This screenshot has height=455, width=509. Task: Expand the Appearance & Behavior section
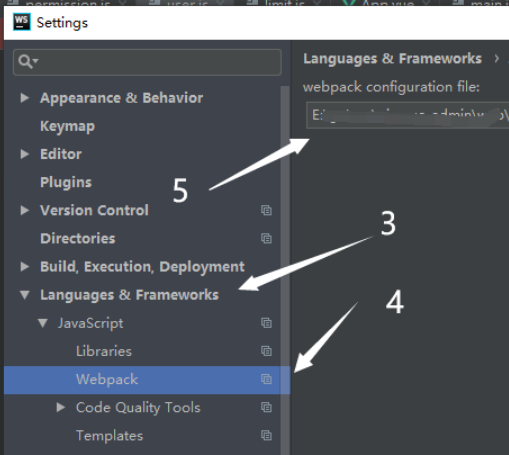click(x=24, y=98)
